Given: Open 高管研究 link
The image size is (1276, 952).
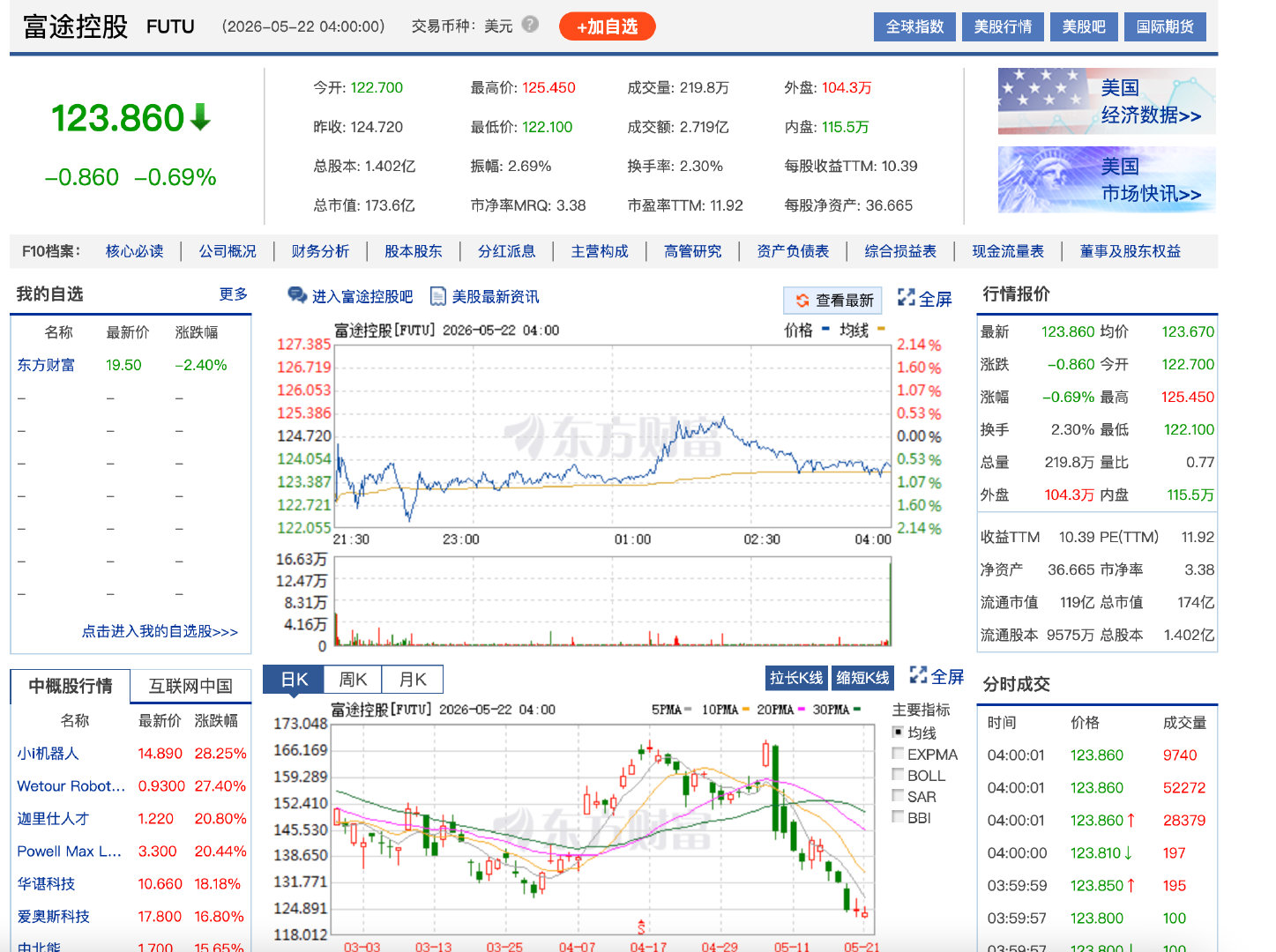Looking at the screenshot, I should coord(693,251).
